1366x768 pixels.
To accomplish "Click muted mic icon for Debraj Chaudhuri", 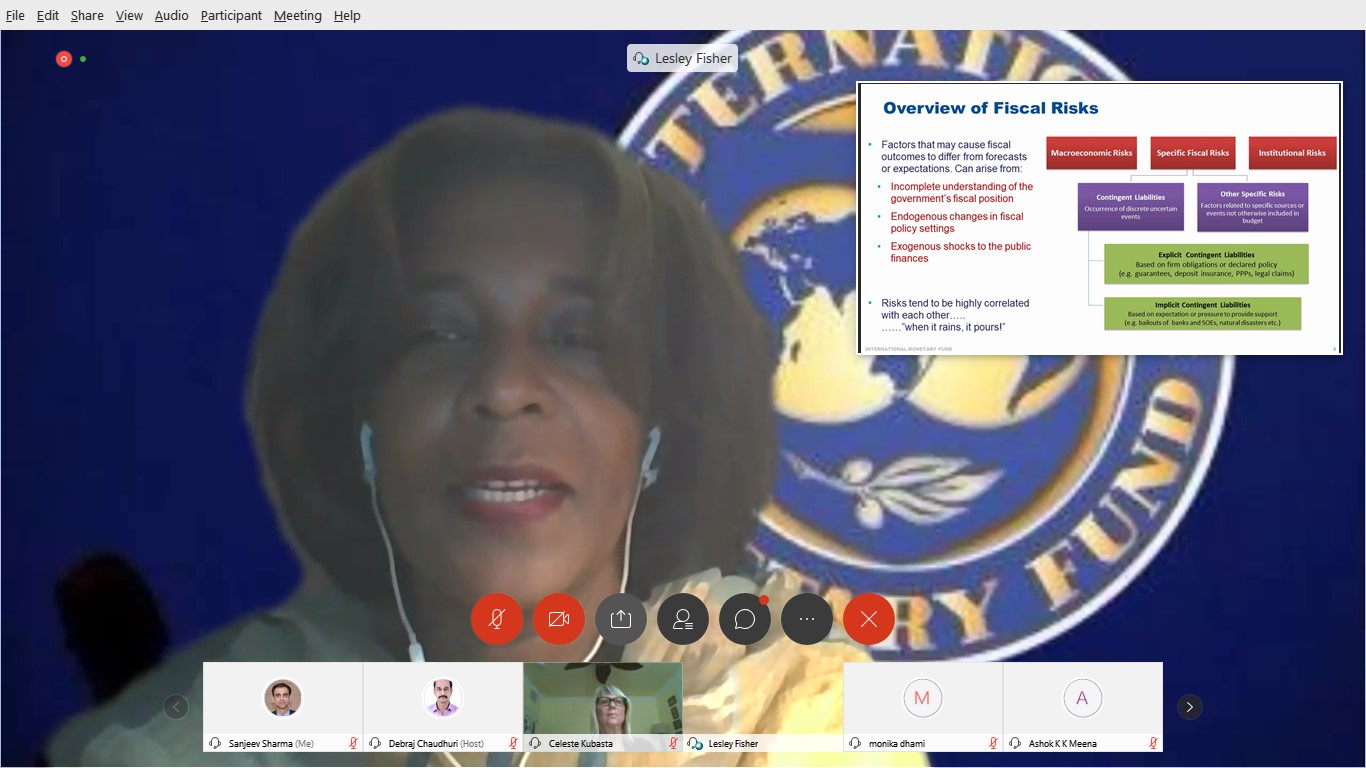I will (513, 743).
